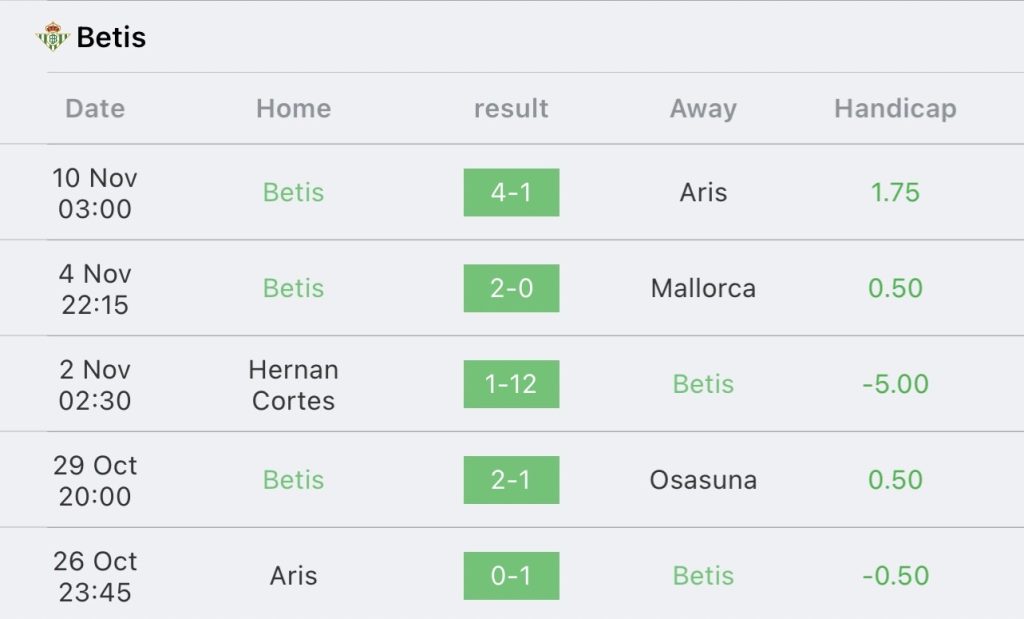Open Hernan Cortes team link
The height and width of the screenshot is (619, 1024).
coord(293,385)
